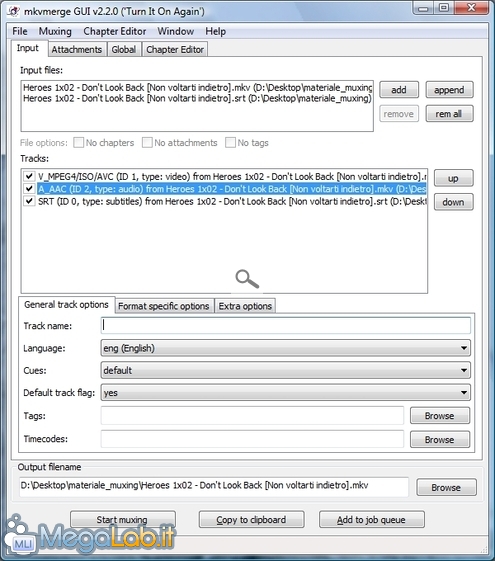The width and height of the screenshot is (495, 561).
Task: Click the Start muxing button
Action: point(122,519)
